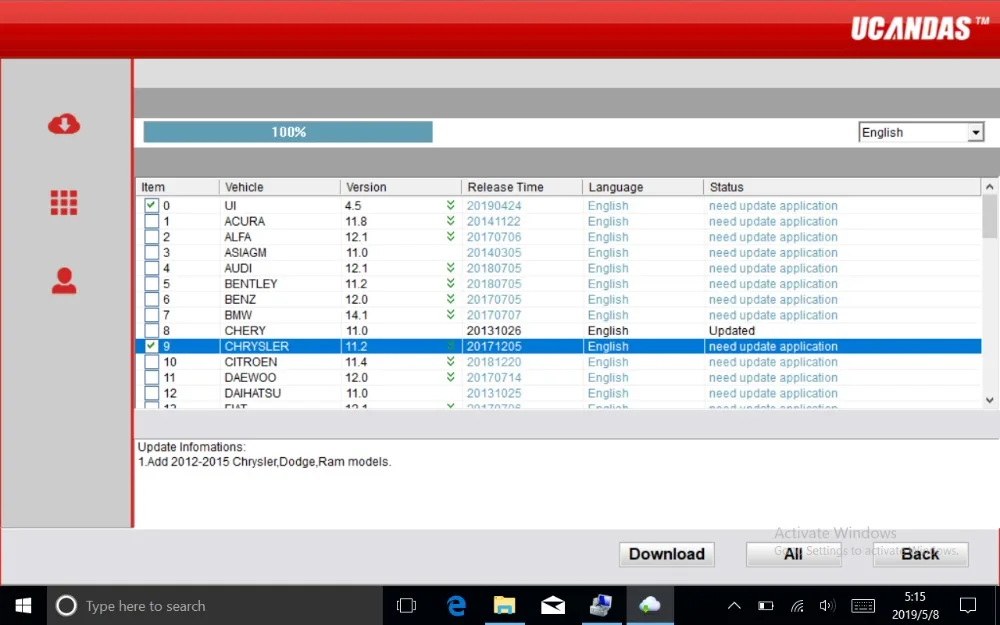
Task: Check the ASIAGM row checkbox
Action: point(151,253)
